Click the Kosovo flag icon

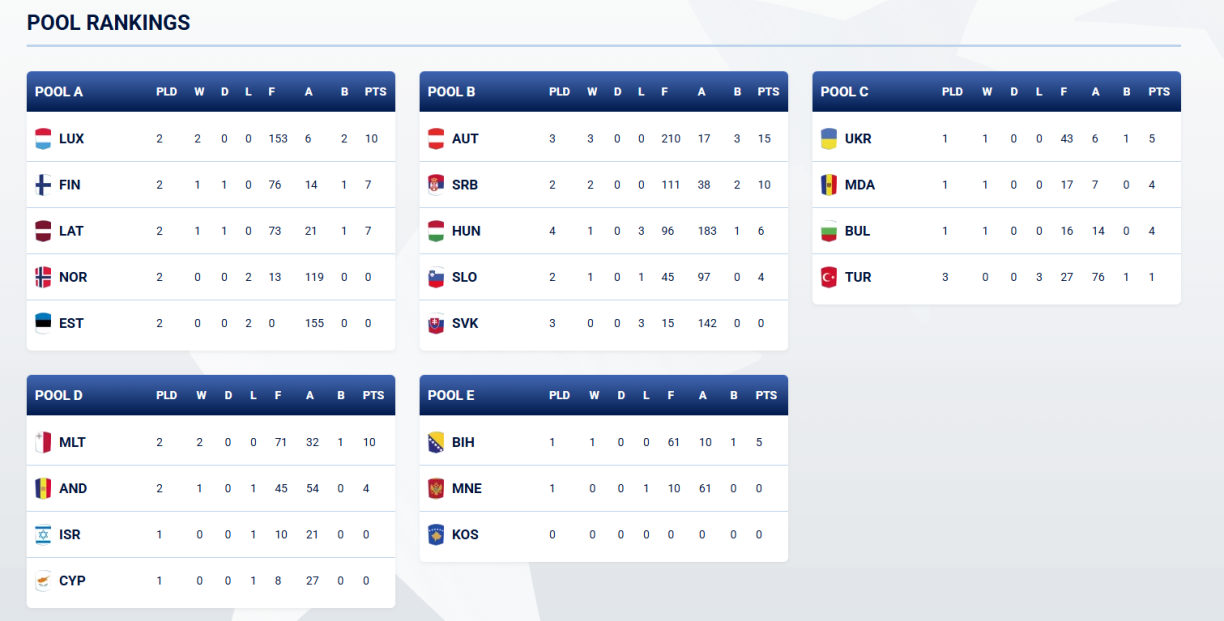(436, 535)
